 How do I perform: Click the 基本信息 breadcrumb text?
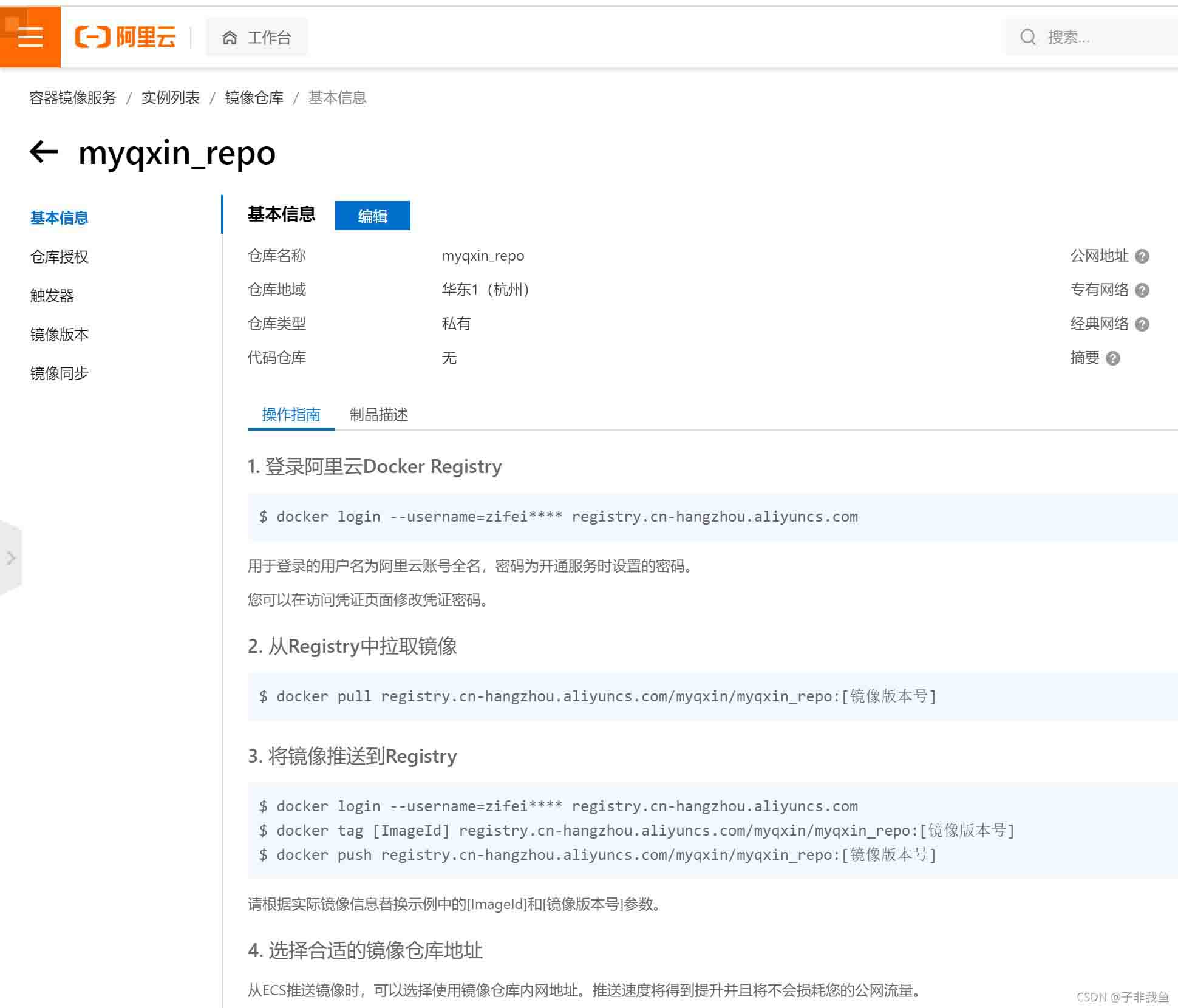tap(338, 98)
